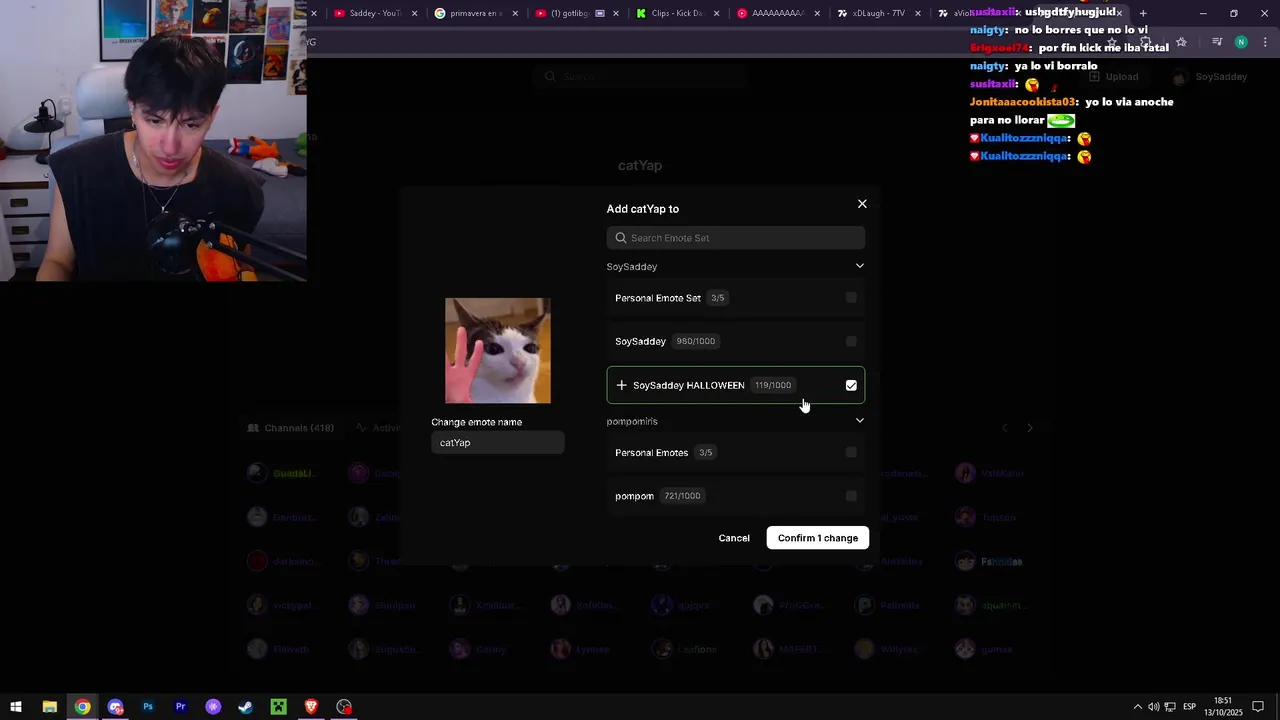
Task: Click the magnifier icon in Search Emote Set
Action: [x=621, y=238]
